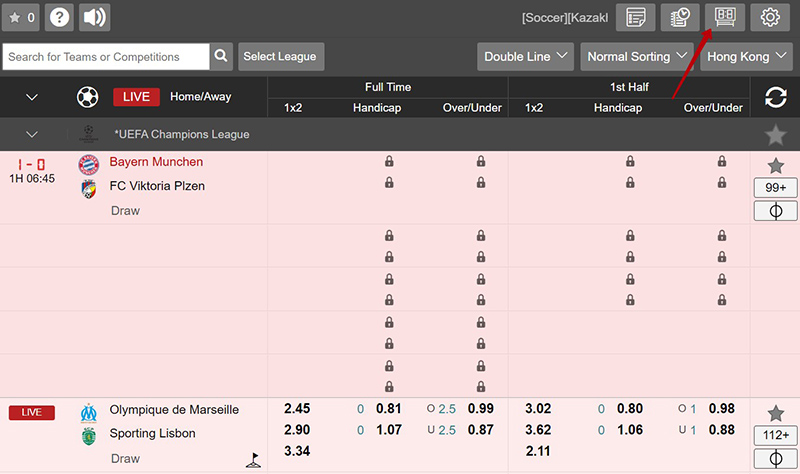Favorite the Olympique de Marseille match star
Screen dimensions: 800x474
[776, 413]
